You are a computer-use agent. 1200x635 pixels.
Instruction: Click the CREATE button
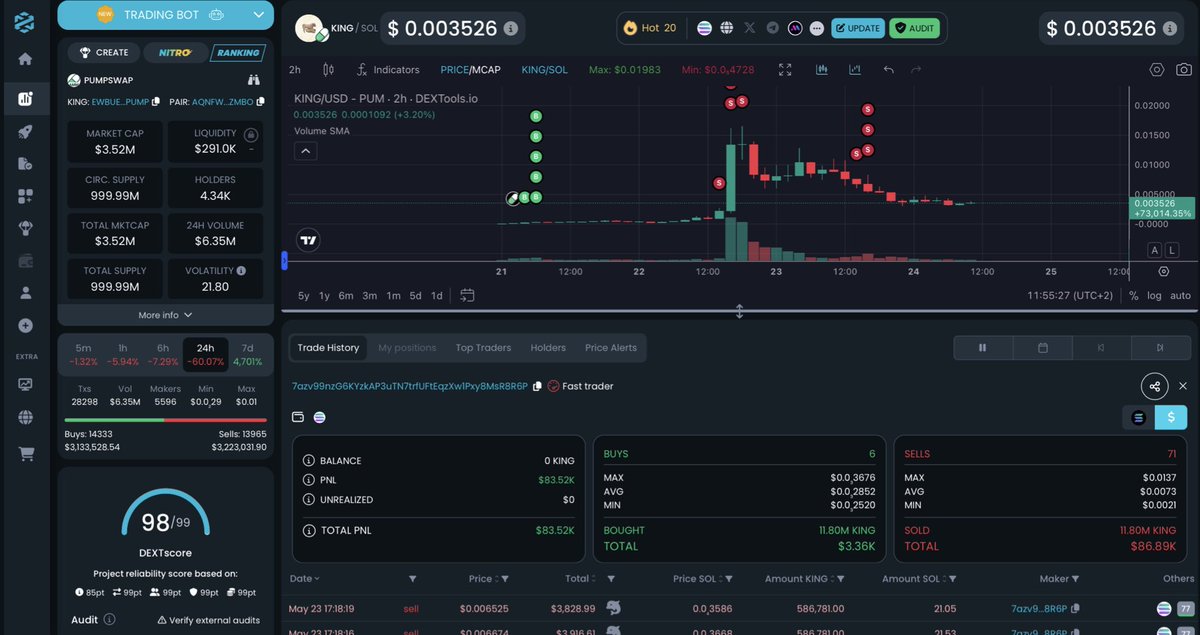104,52
